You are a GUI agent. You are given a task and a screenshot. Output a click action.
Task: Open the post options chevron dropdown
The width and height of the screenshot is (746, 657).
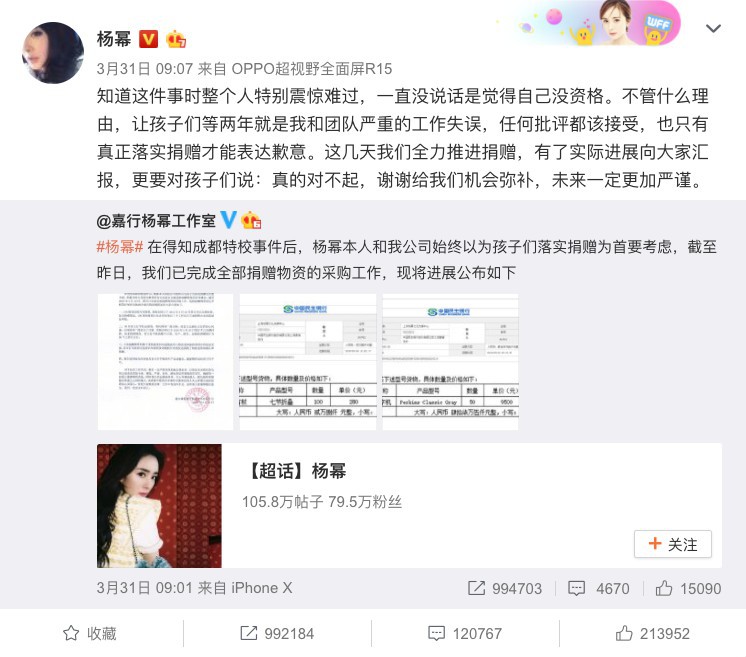(713, 29)
